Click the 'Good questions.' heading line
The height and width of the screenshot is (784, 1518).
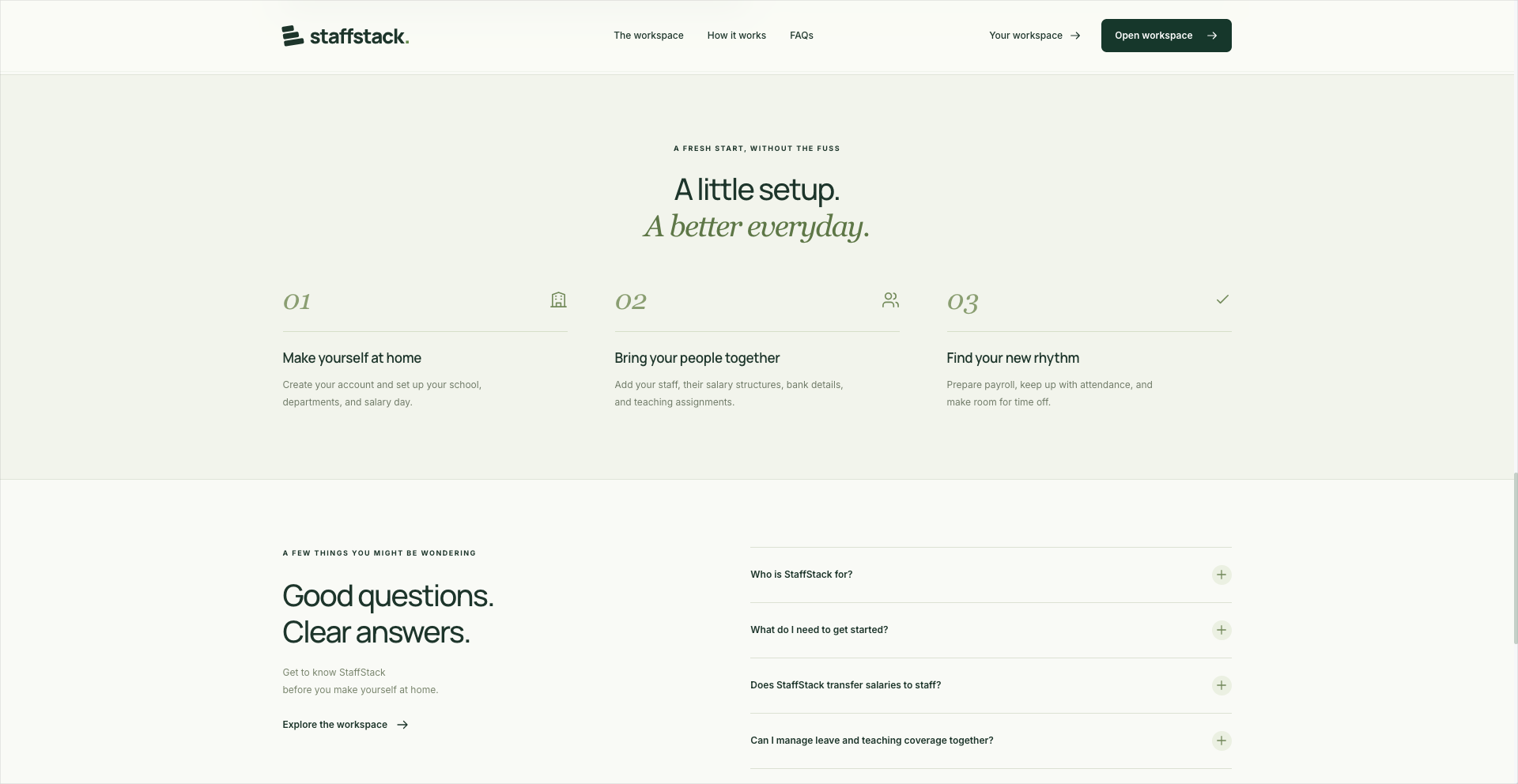(388, 596)
